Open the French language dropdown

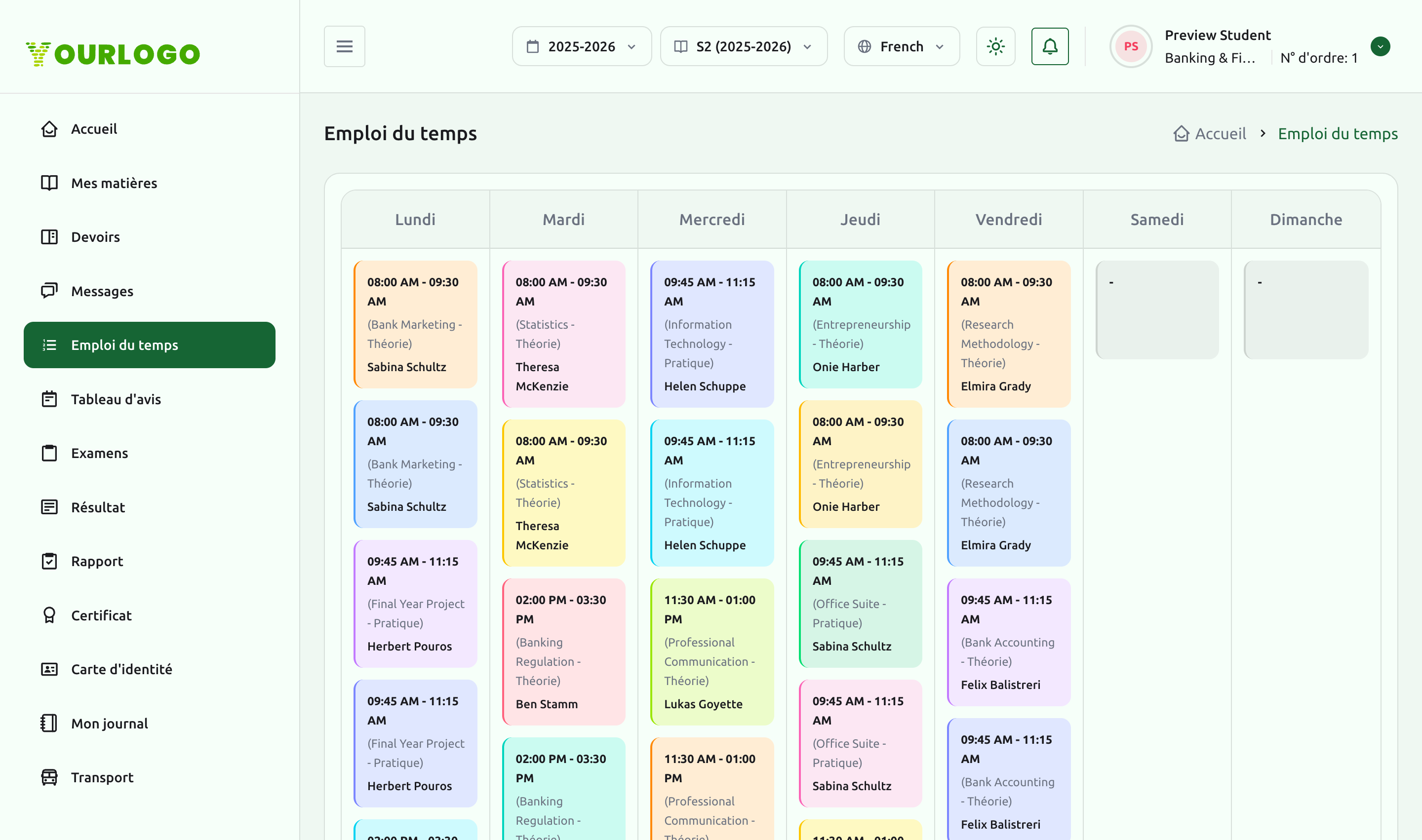click(x=902, y=46)
